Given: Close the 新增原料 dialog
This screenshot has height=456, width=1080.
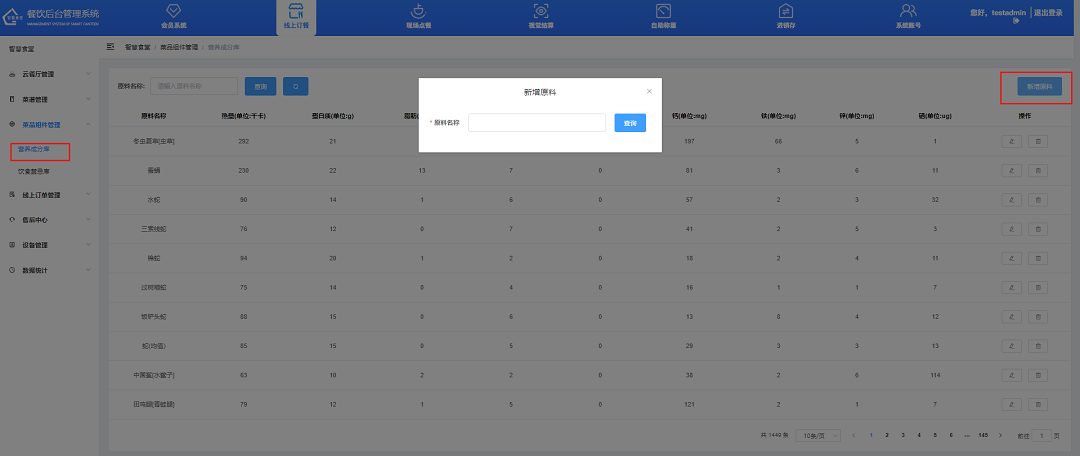Looking at the screenshot, I should tap(649, 91).
